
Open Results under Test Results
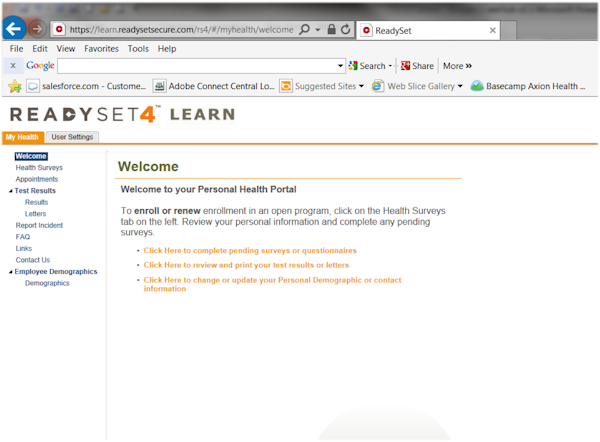click(37, 202)
